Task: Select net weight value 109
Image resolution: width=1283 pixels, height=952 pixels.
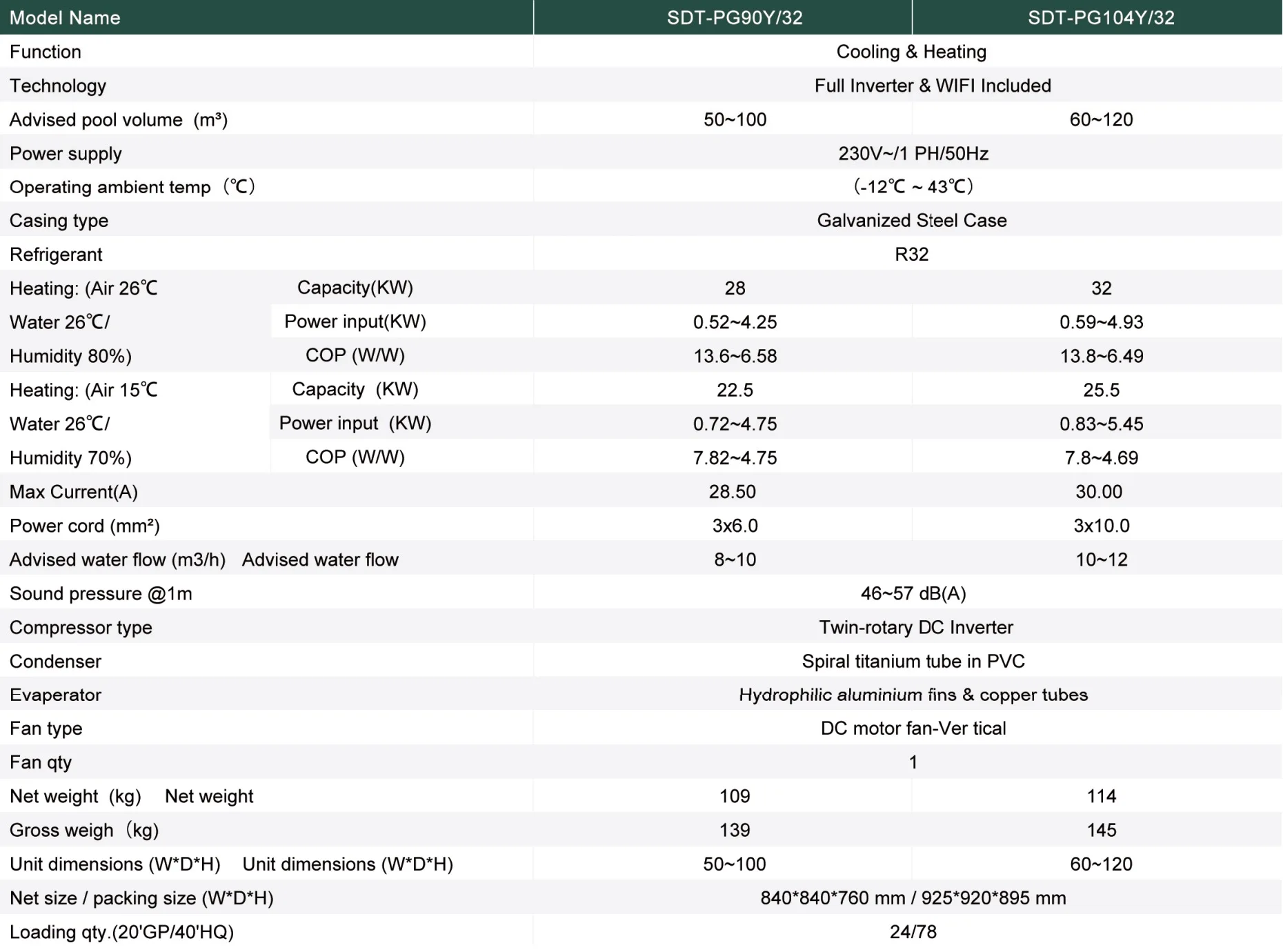Action: pyautogui.click(x=735, y=796)
